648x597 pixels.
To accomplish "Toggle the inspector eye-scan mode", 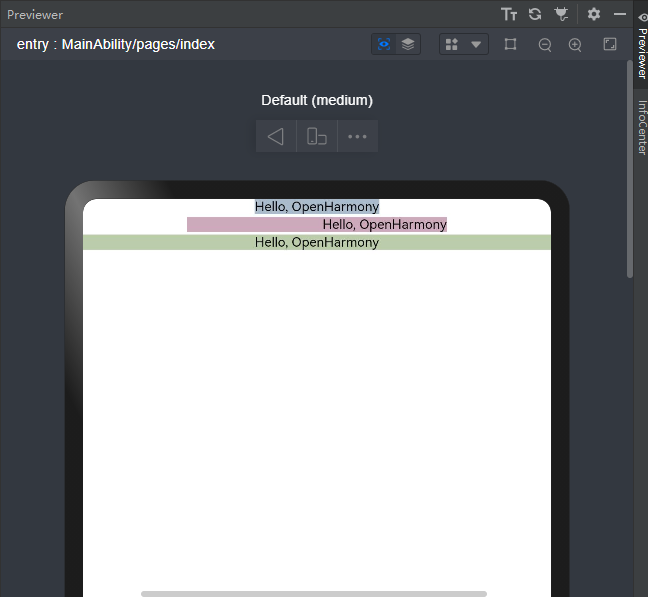I will [x=384, y=44].
